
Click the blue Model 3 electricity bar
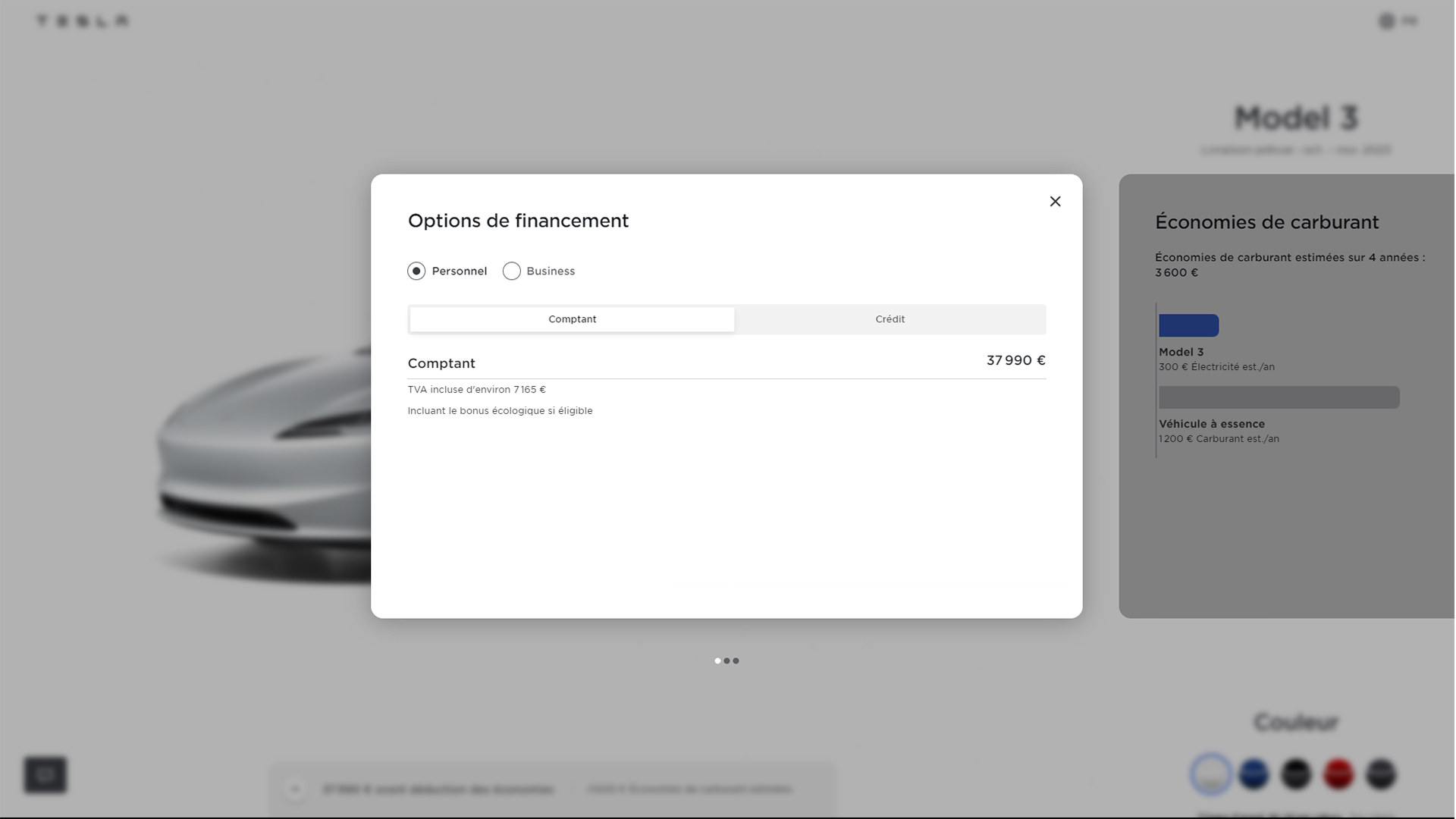pos(1188,325)
